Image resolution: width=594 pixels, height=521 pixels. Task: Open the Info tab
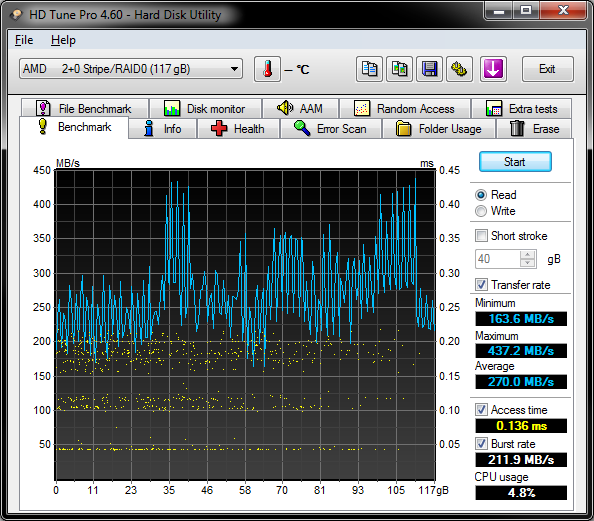pyautogui.click(x=163, y=129)
